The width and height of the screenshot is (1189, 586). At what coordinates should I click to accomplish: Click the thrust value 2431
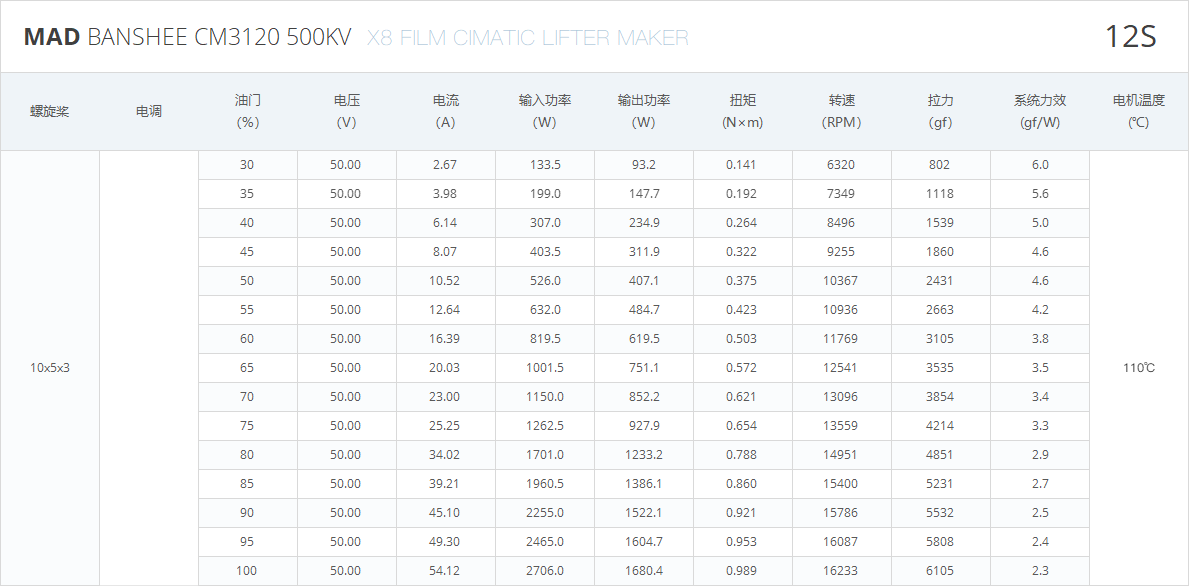click(x=940, y=280)
